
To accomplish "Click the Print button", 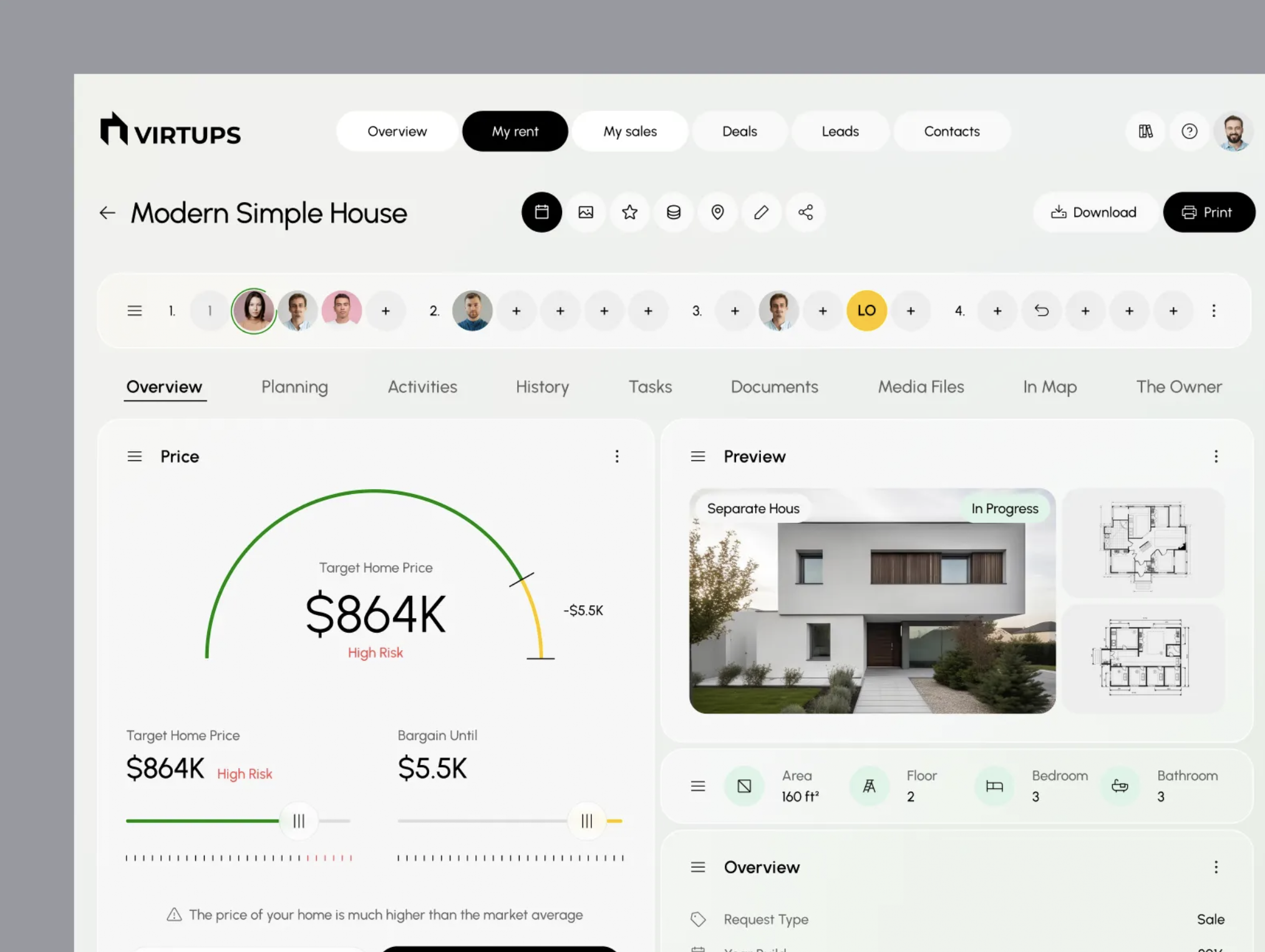I will (x=1208, y=212).
